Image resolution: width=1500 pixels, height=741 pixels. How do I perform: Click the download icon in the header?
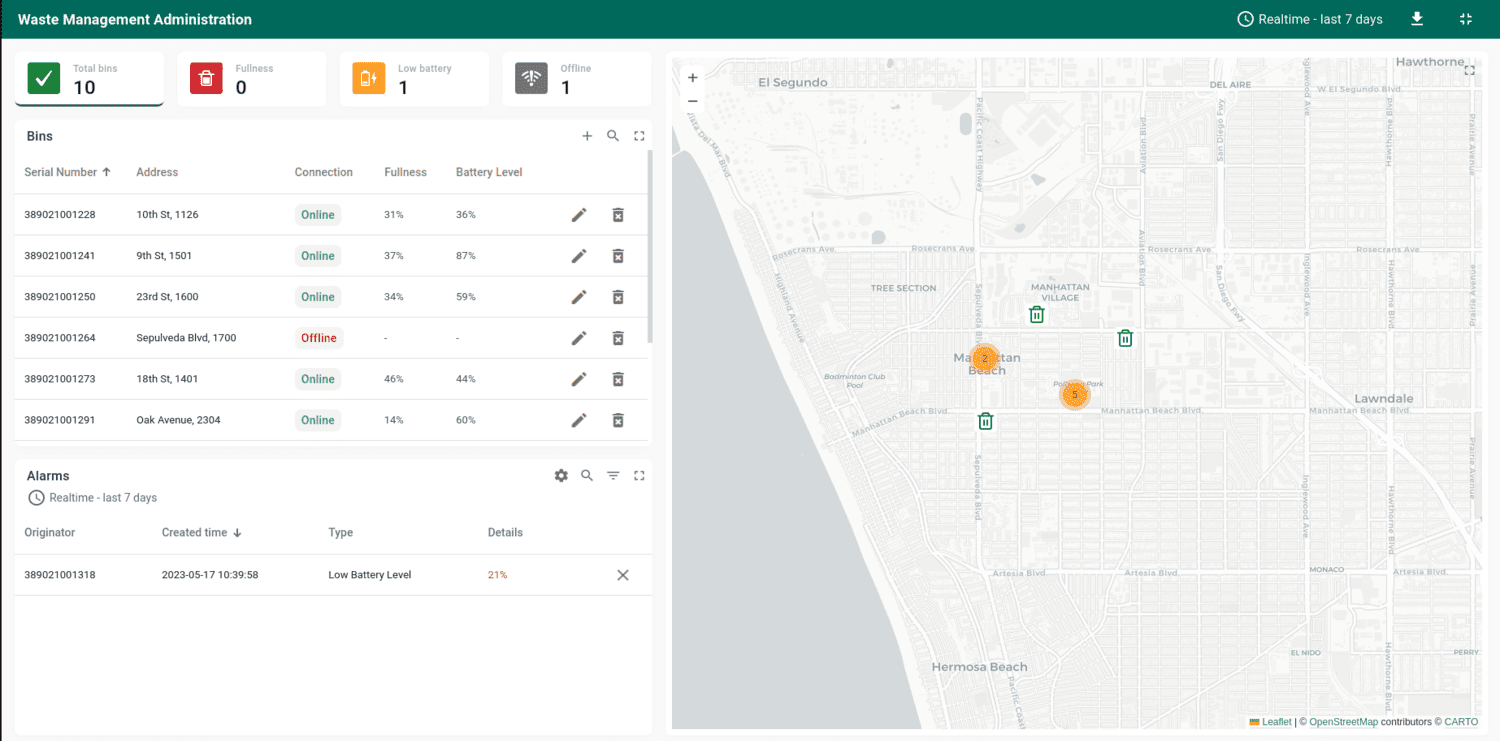tap(1417, 18)
